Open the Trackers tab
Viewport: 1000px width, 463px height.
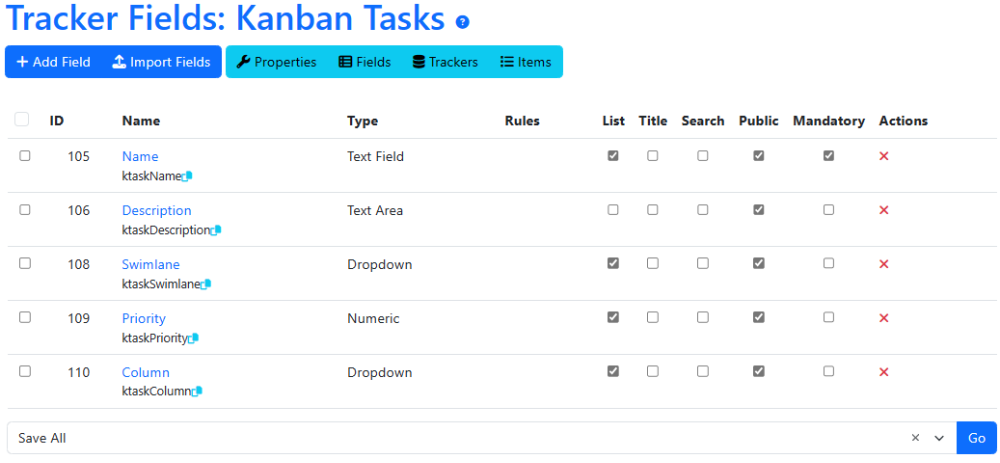(x=445, y=62)
